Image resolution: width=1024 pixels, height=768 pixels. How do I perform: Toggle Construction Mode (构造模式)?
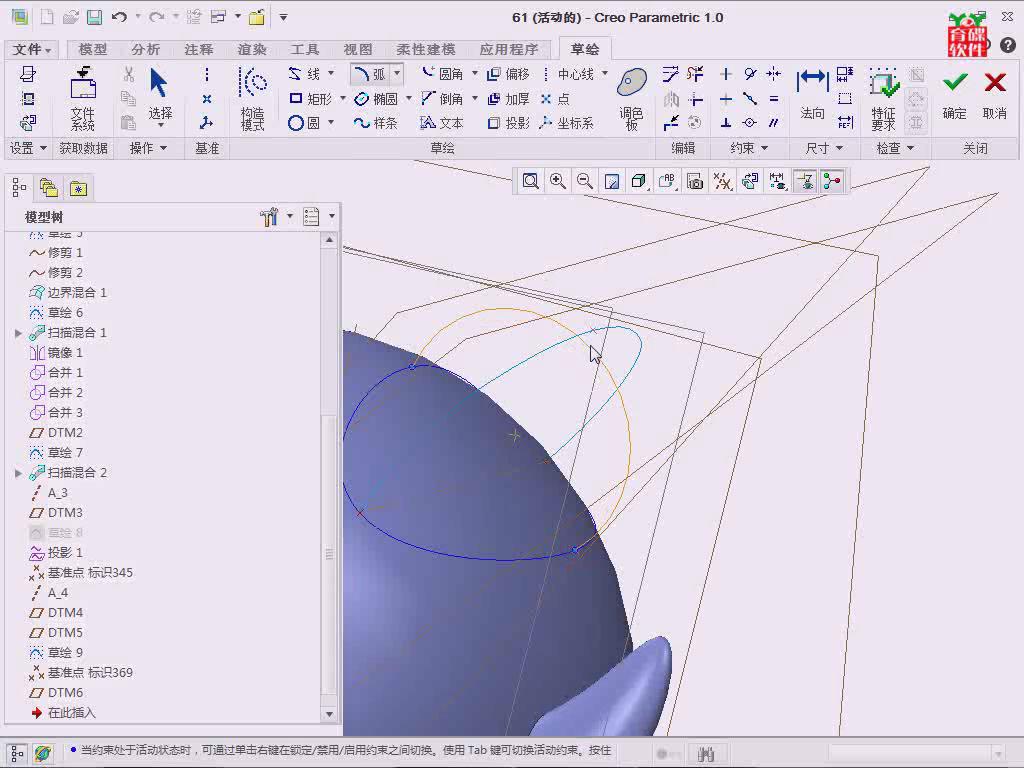[x=253, y=99]
